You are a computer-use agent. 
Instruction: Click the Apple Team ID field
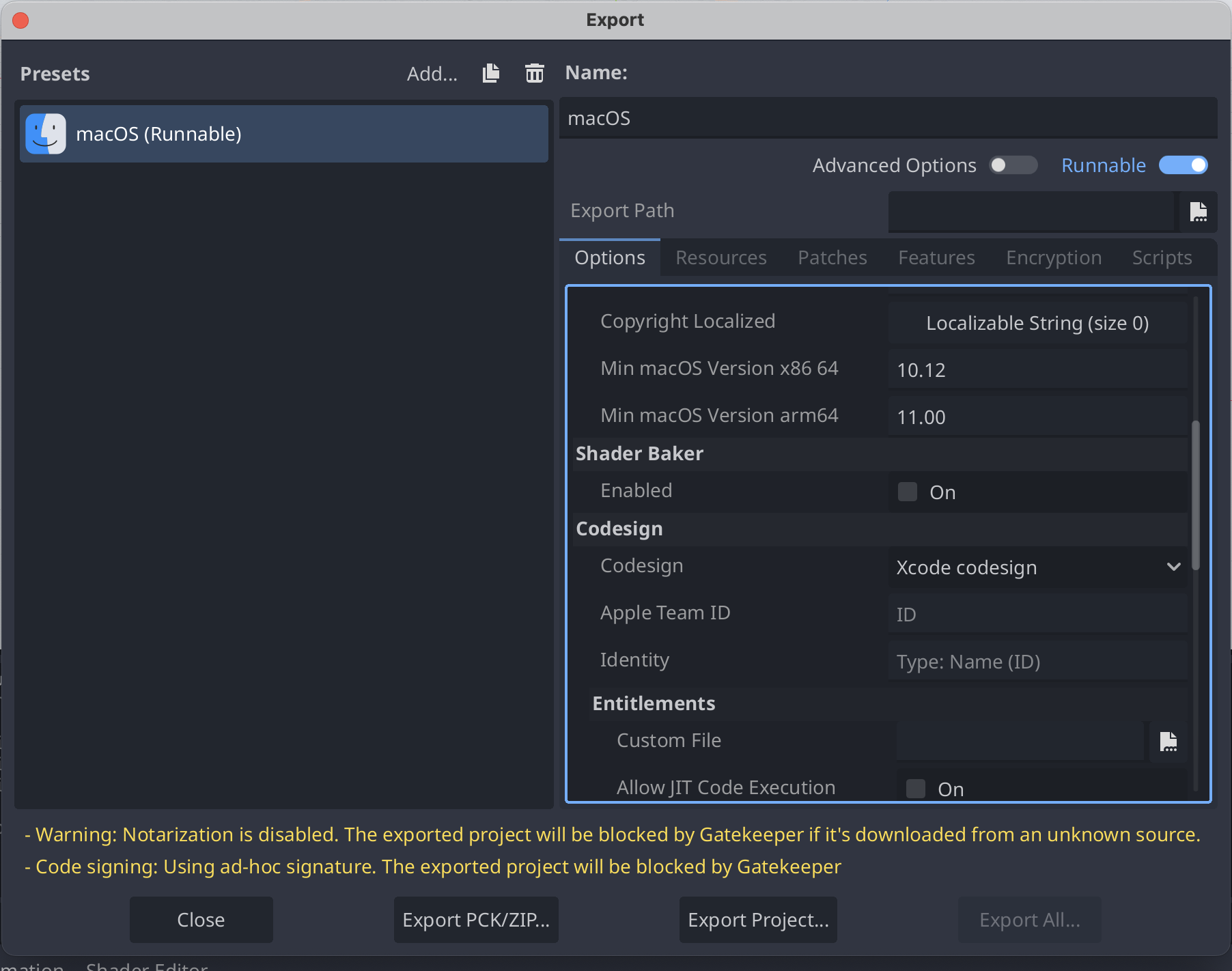pos(1037,615)
